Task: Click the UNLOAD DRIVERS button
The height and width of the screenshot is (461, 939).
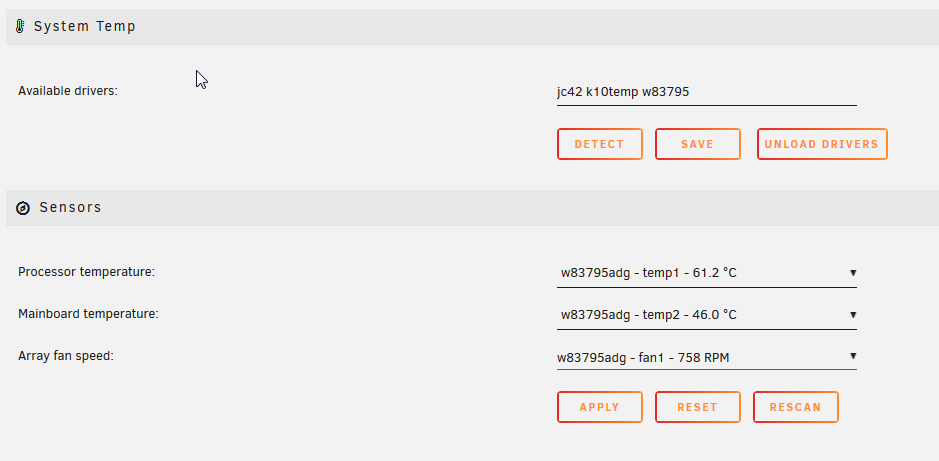Action: 822,144
